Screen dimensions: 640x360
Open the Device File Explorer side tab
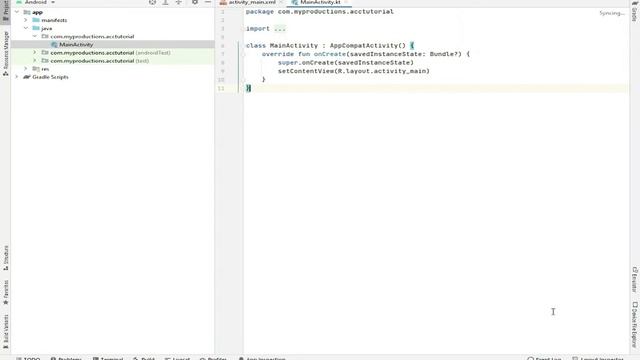(x=634, y=325)
